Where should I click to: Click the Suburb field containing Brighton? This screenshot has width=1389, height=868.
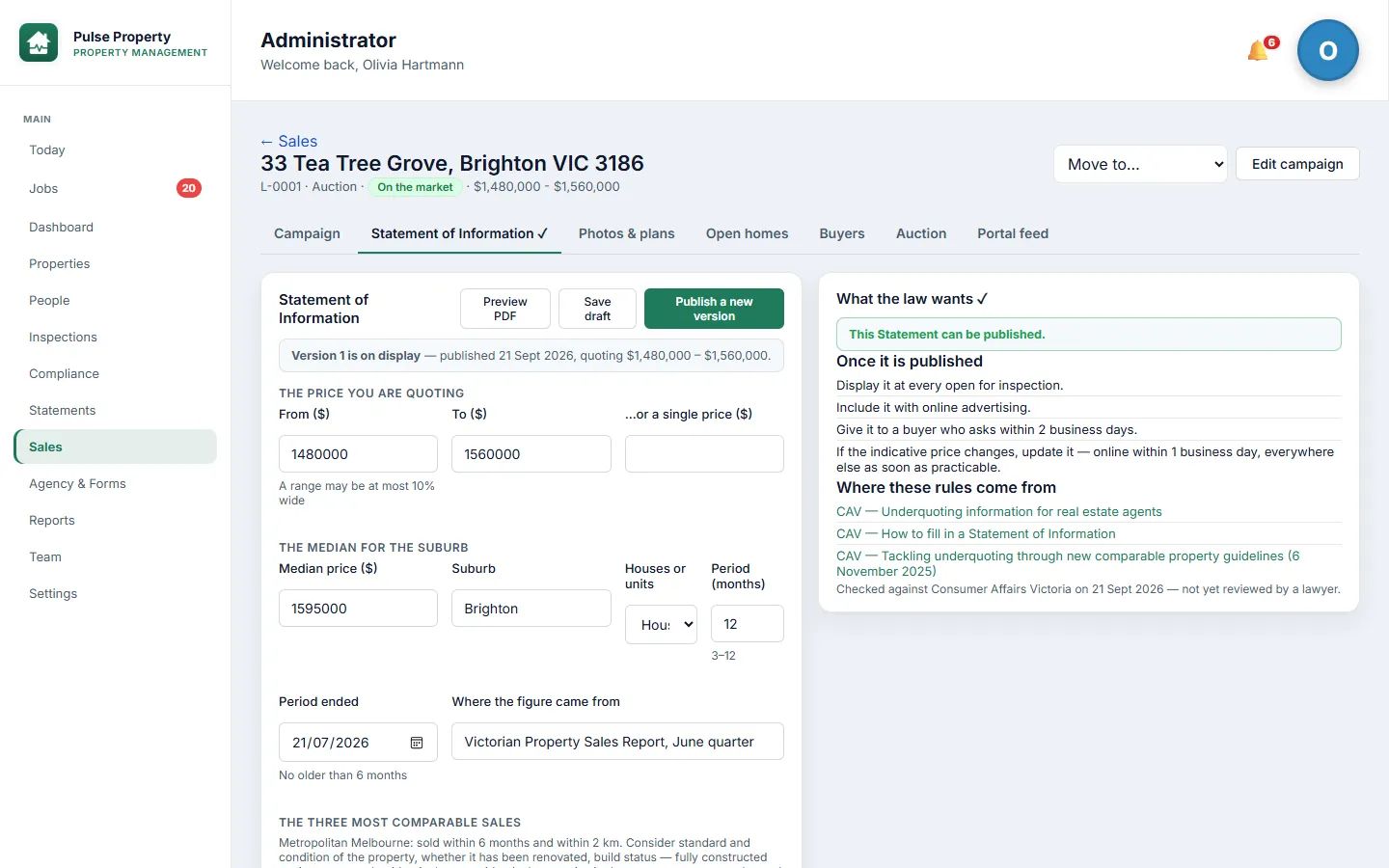531,609
